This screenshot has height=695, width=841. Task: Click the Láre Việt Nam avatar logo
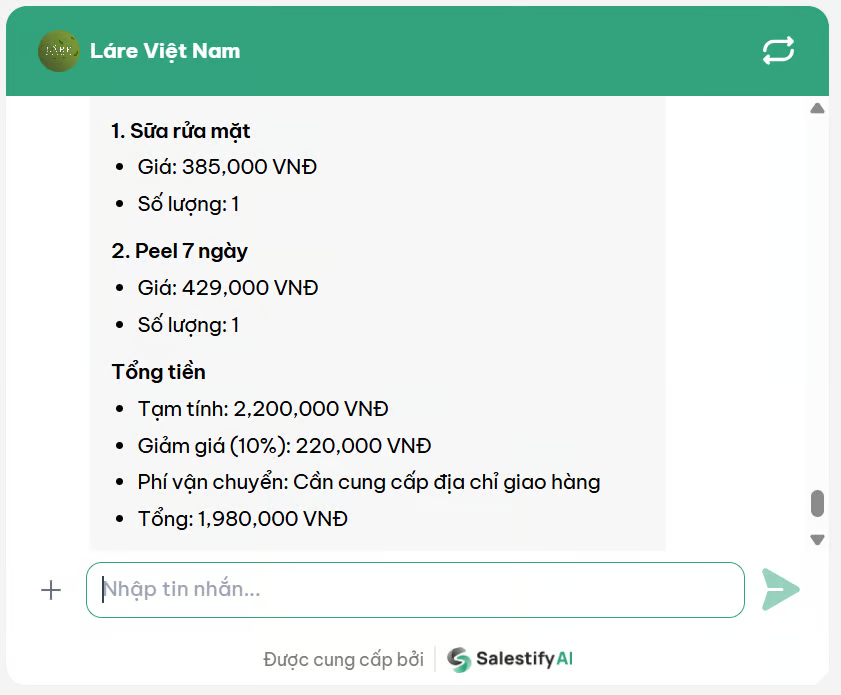pyautogui.click(x=59, y=51)
